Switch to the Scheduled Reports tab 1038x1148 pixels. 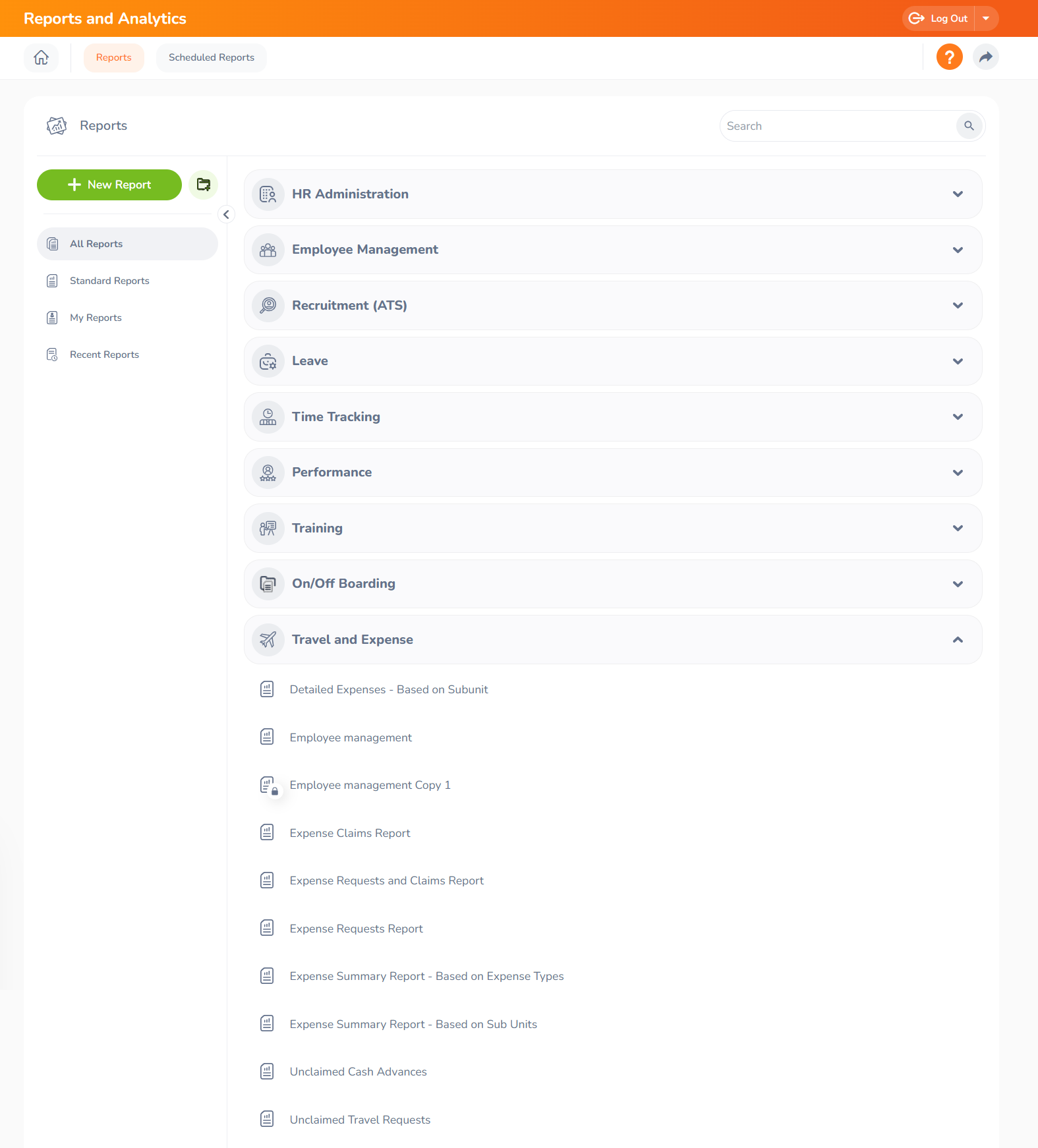pos(212,57)
